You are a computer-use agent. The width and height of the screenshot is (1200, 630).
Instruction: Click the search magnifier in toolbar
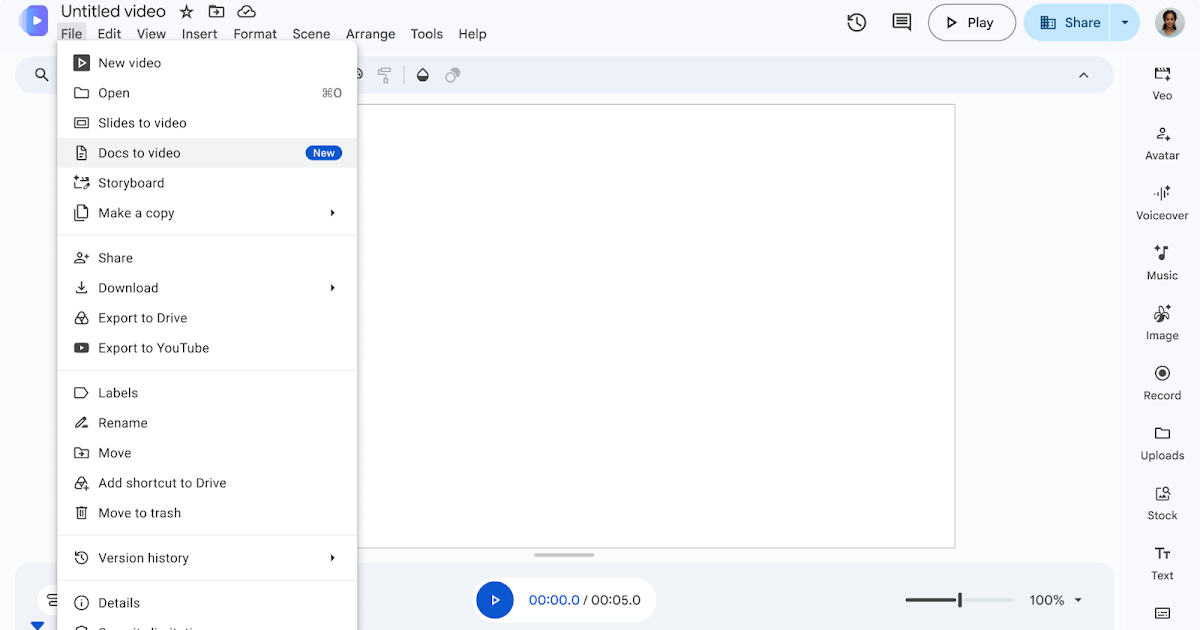point(42,75)
